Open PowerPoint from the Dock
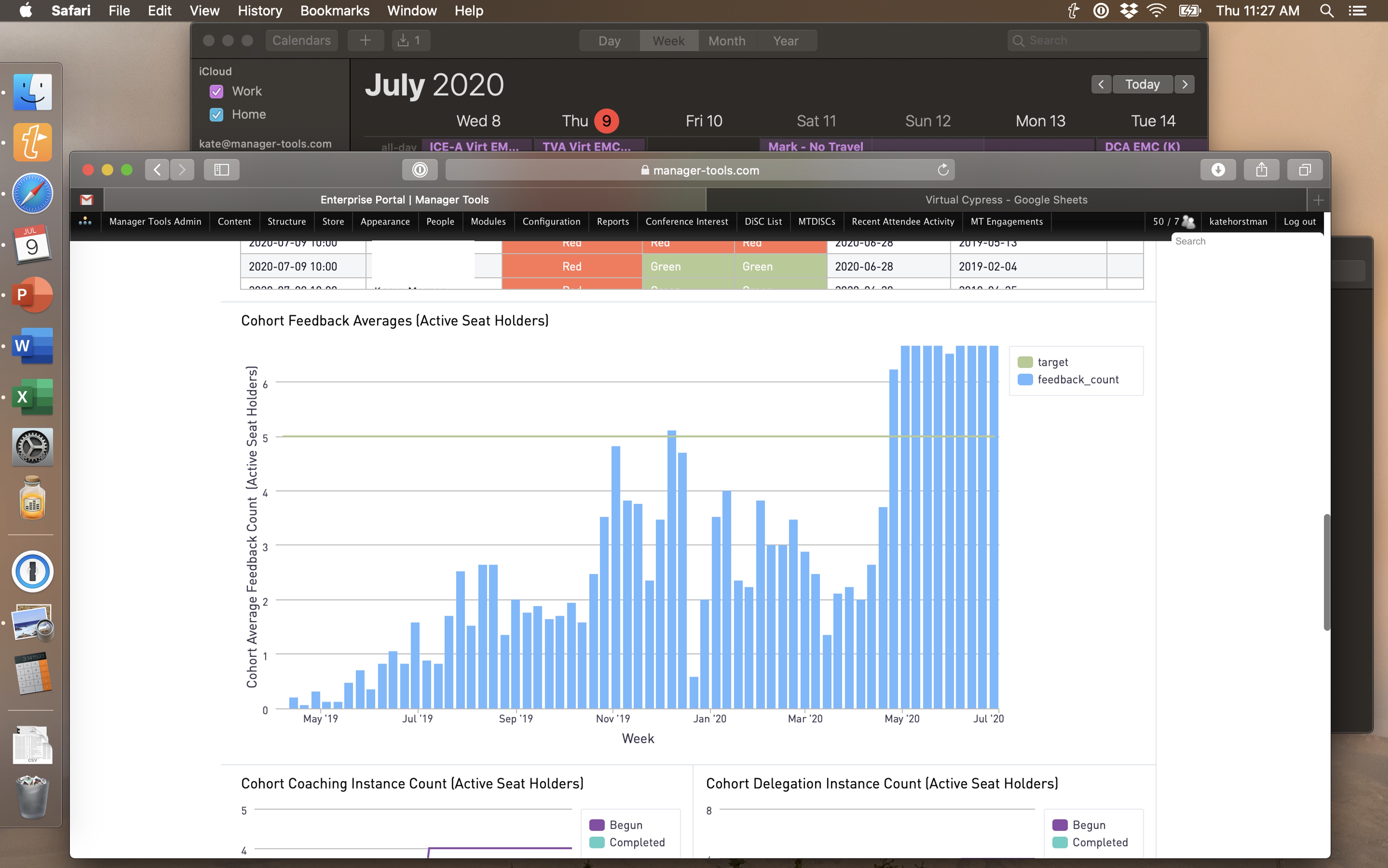Image resolution: width=1388 pixels, height=868 pixels. 33,295
